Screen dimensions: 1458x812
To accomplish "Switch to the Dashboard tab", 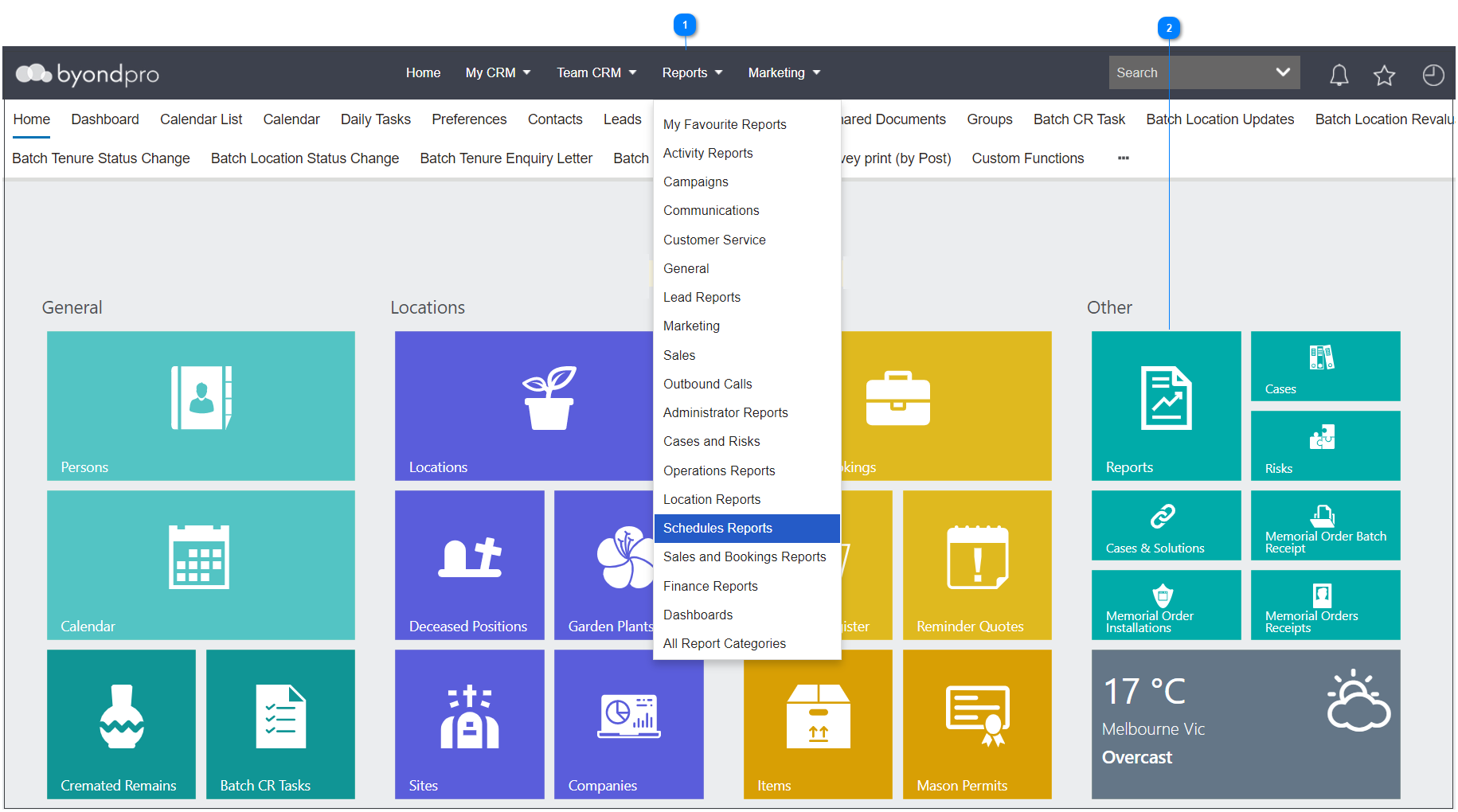I will [105, 119].
